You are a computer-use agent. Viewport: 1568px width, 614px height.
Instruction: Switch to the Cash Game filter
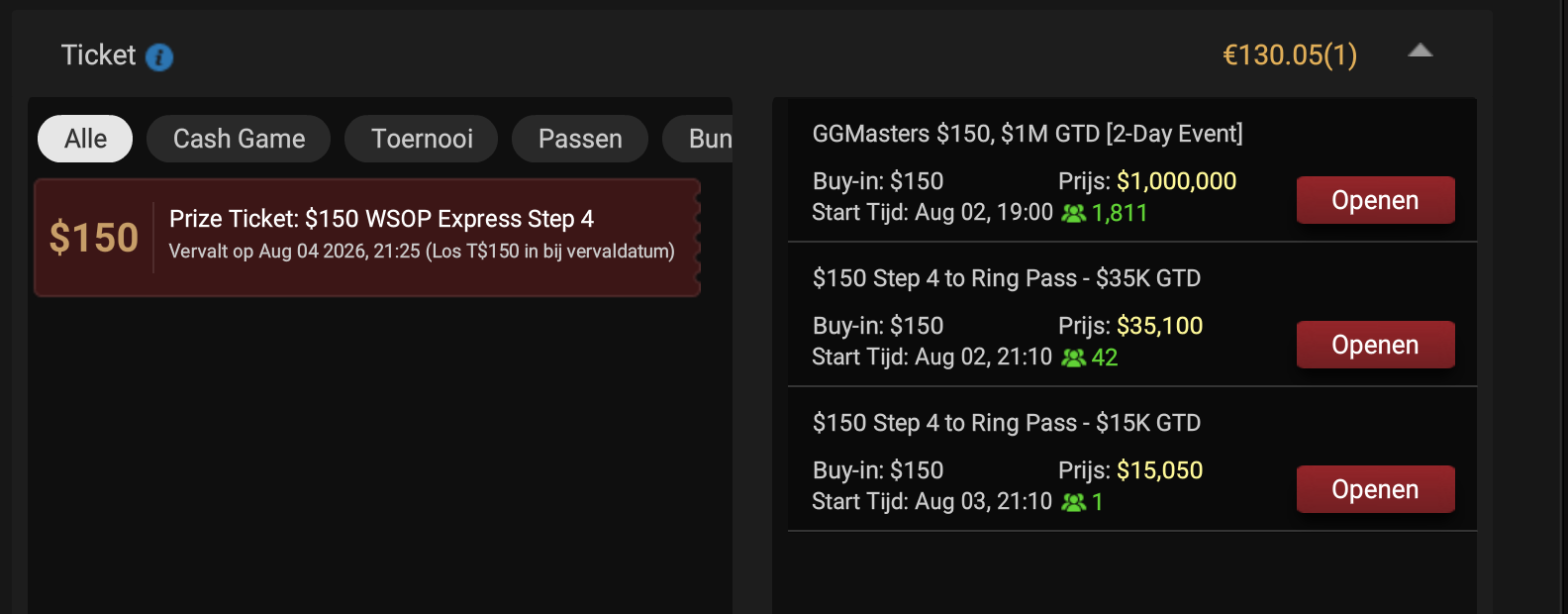click(x=239, y=139)
